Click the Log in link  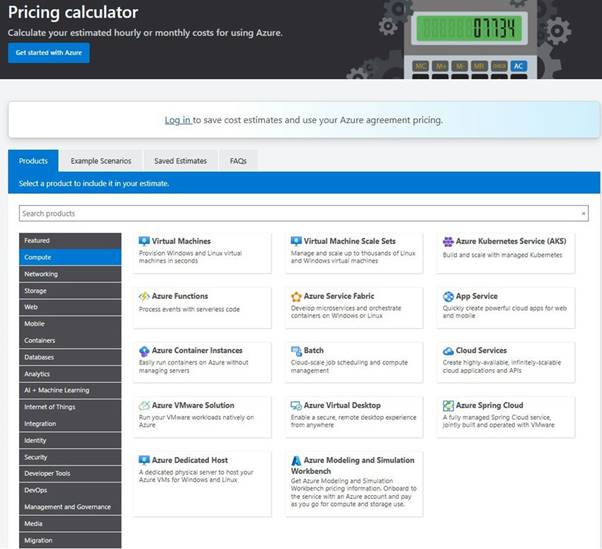(x=178, y=120)
